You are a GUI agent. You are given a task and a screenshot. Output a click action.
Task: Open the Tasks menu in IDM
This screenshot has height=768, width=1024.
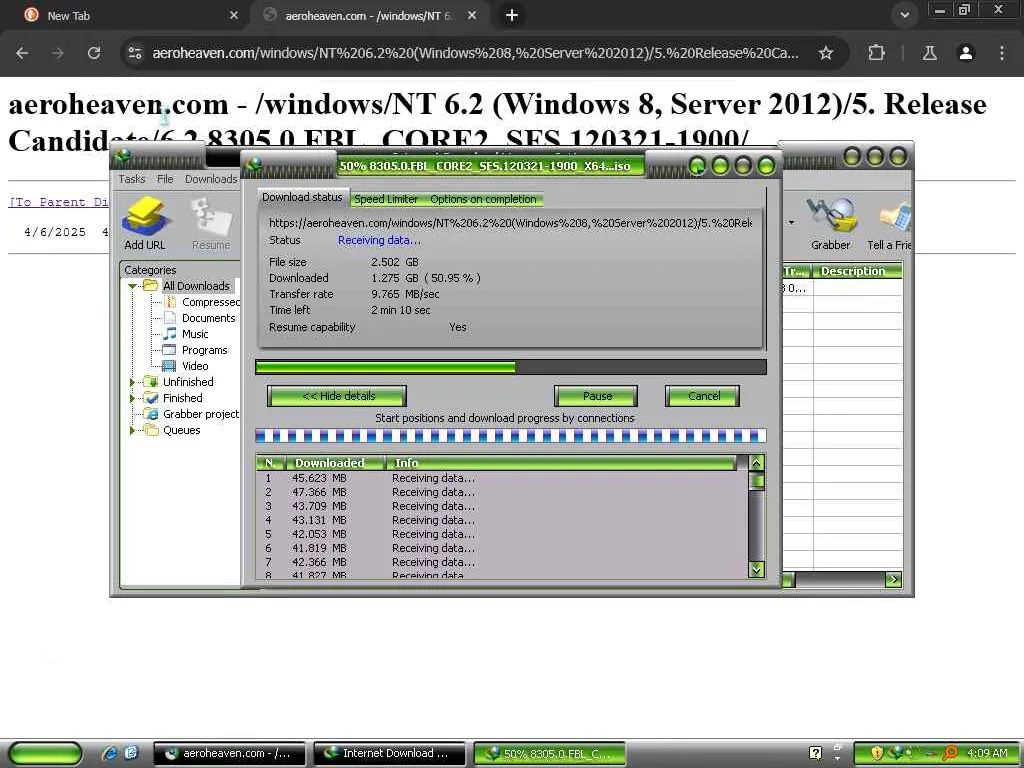131,179
